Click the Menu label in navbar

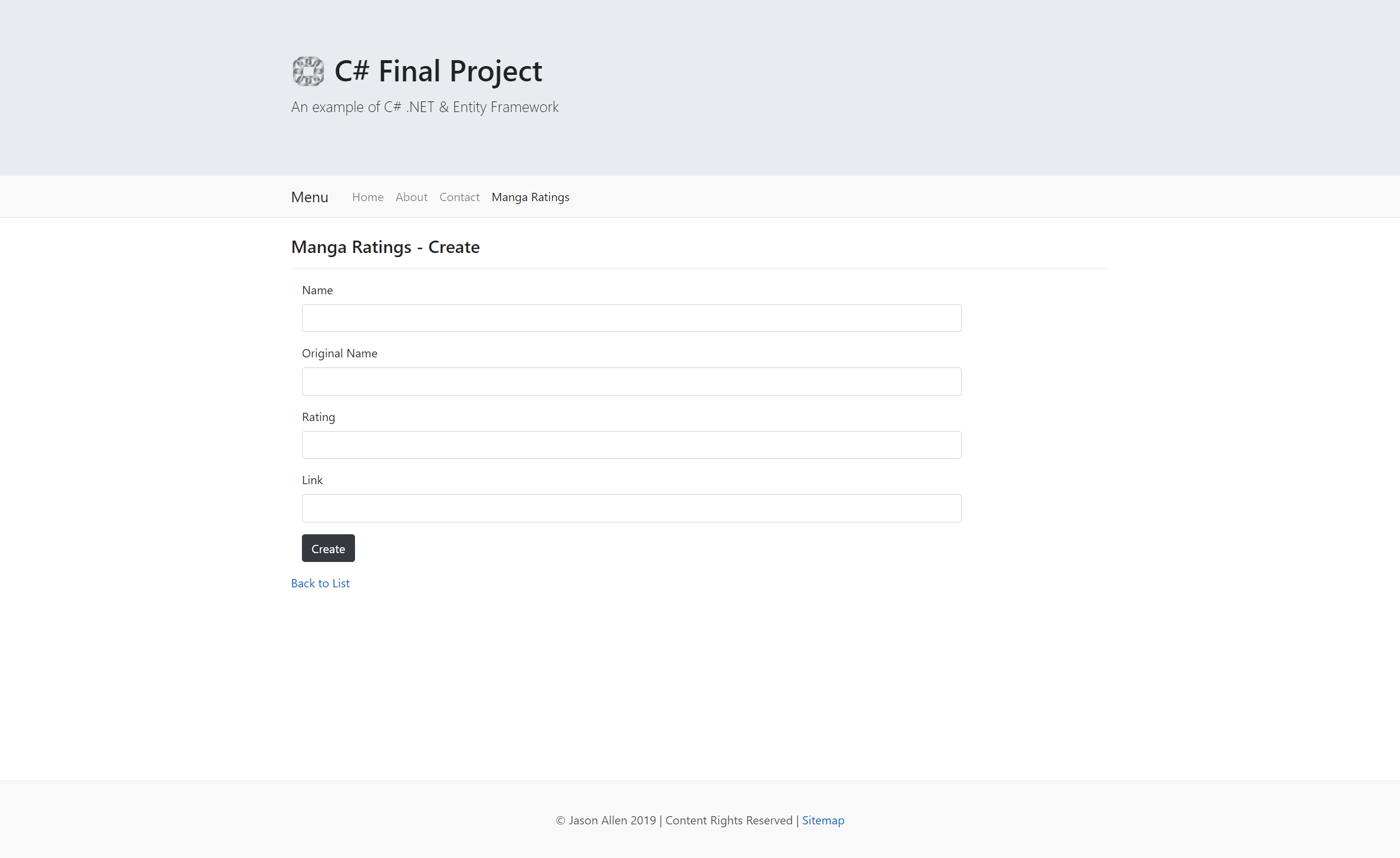point(309,196)
